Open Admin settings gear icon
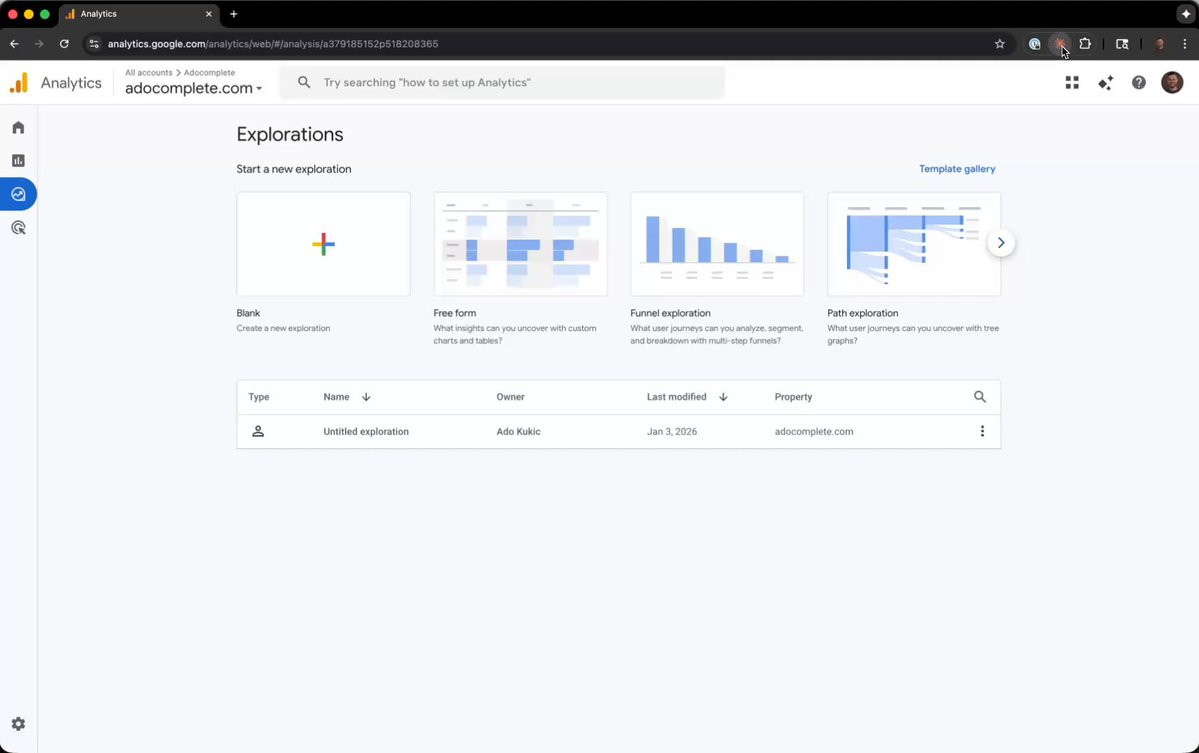The image size is (1199, 753). click(18, 724)
